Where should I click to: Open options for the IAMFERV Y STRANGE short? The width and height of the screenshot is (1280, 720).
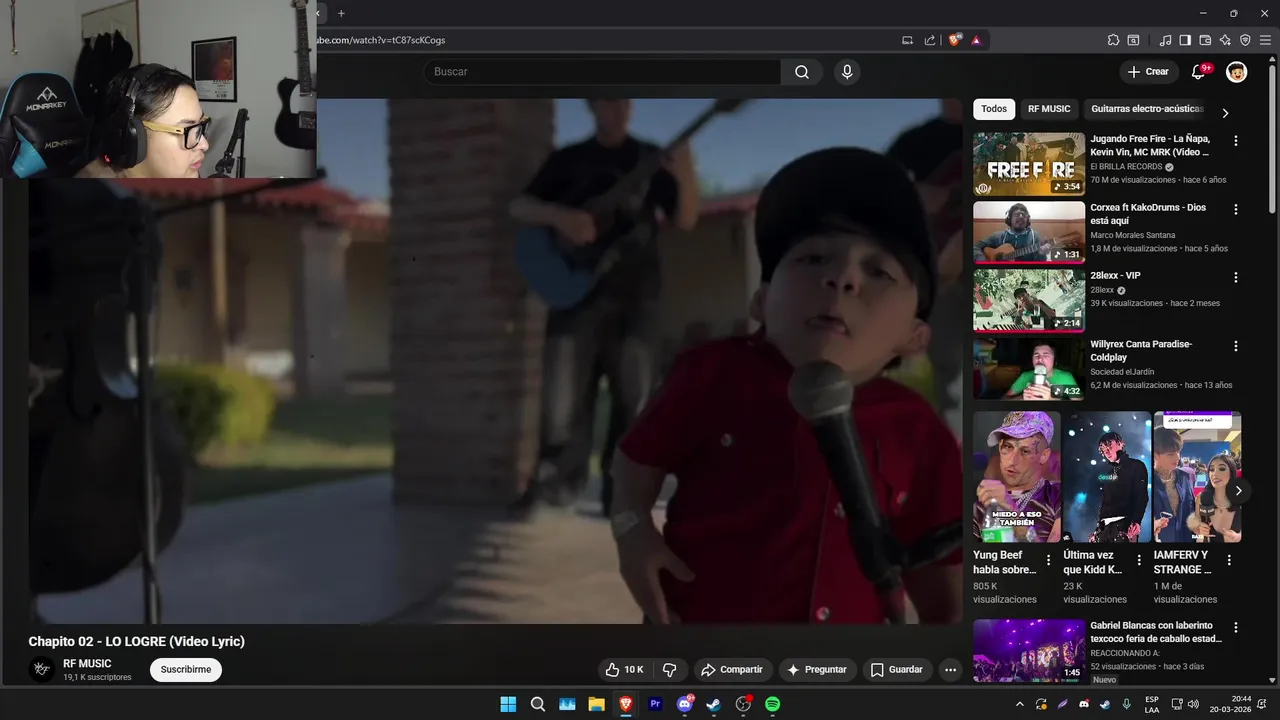1229,560
